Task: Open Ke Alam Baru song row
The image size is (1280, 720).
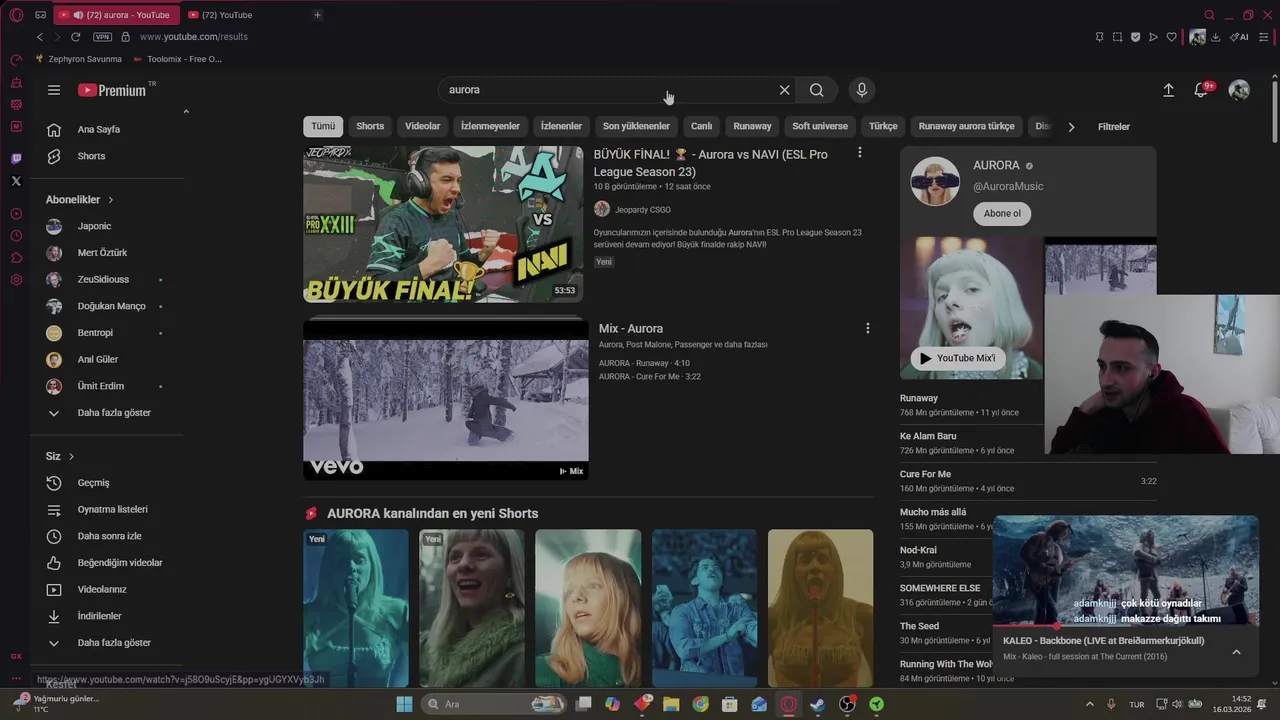Action: (971, 443)
